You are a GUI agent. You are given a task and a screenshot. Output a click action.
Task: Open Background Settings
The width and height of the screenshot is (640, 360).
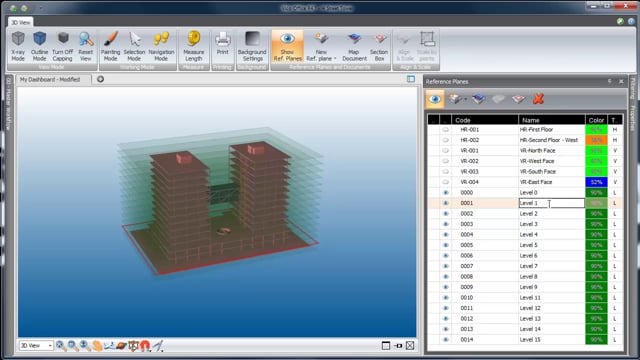(x=252, y=47)
